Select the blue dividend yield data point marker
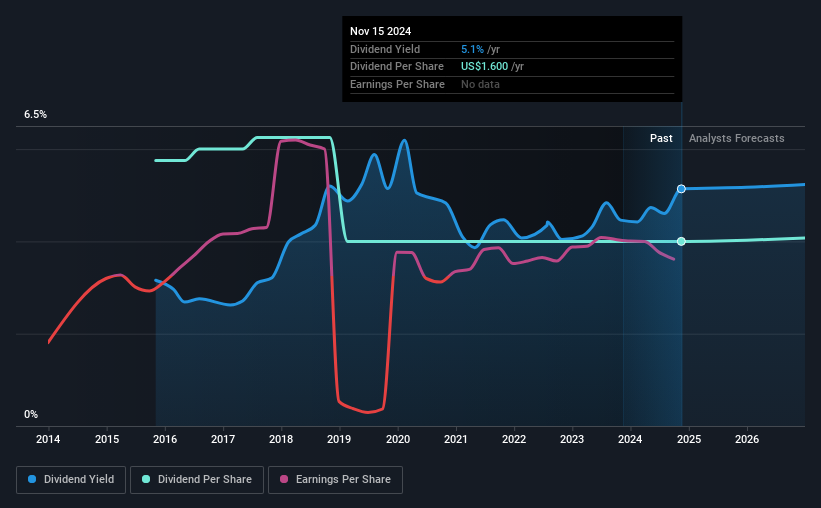The image size is (821, 508). 681,189
